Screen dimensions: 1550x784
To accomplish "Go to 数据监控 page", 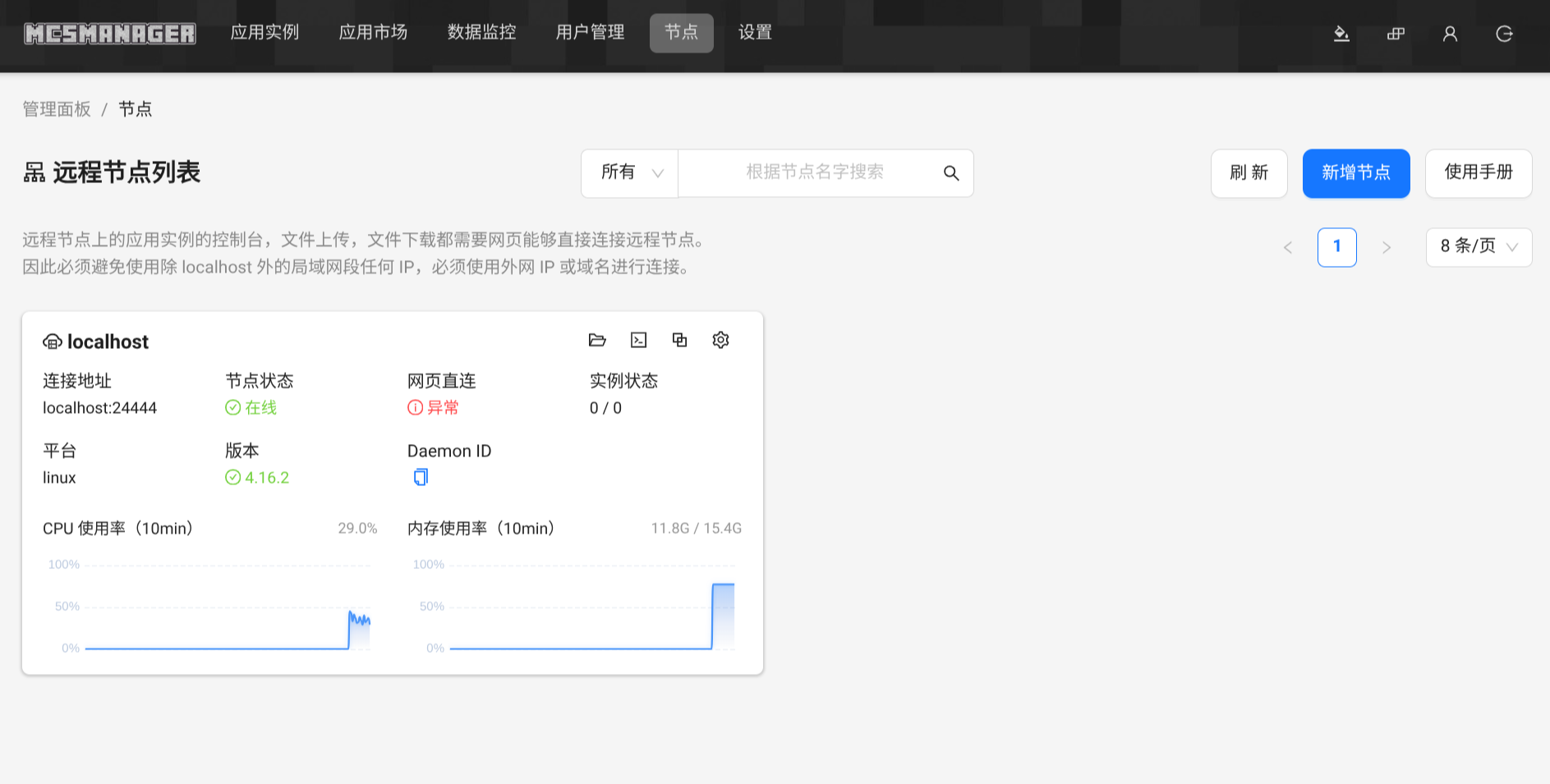I will pos(481,33).
